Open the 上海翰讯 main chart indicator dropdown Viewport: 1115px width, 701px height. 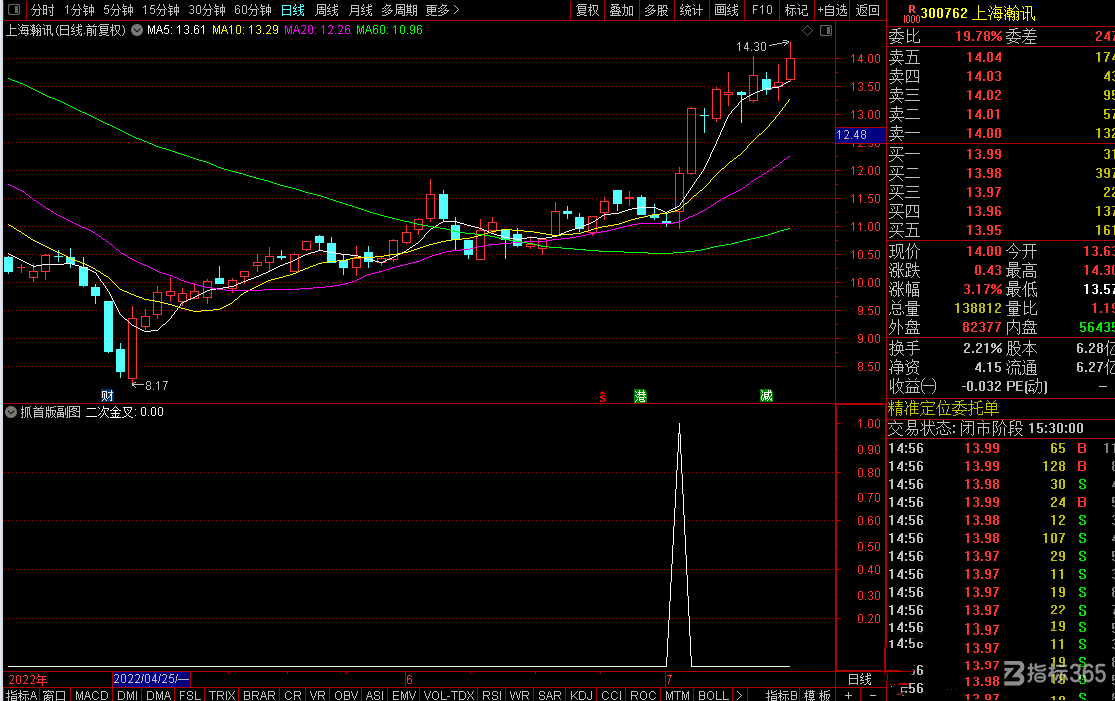[x=137, y=30]
